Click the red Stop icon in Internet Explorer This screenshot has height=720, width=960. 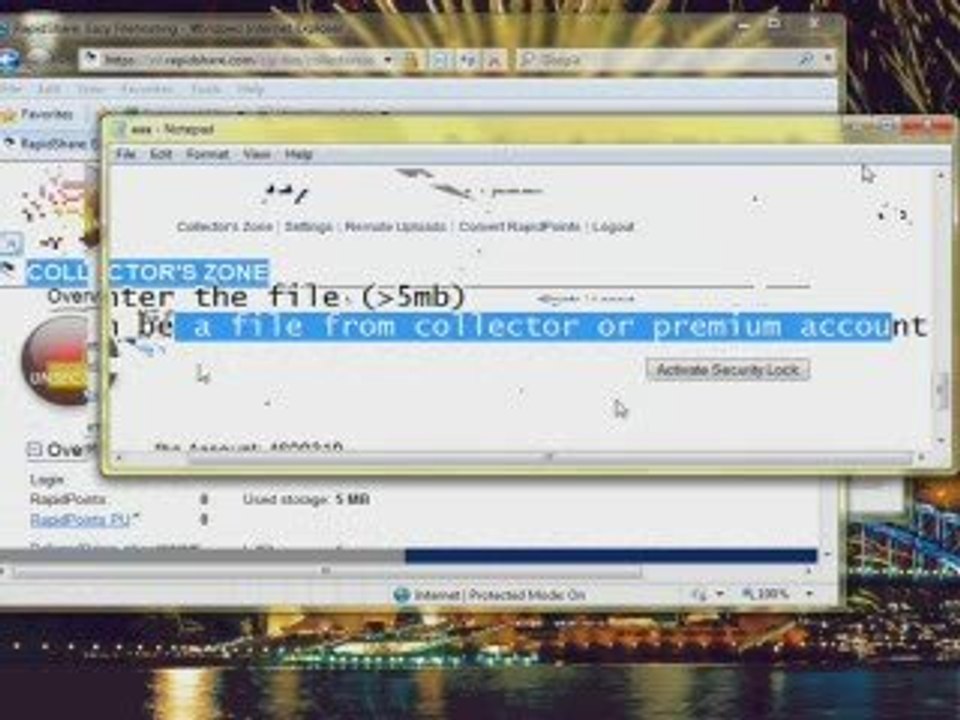pyautogui.click(x=495, y=60)
